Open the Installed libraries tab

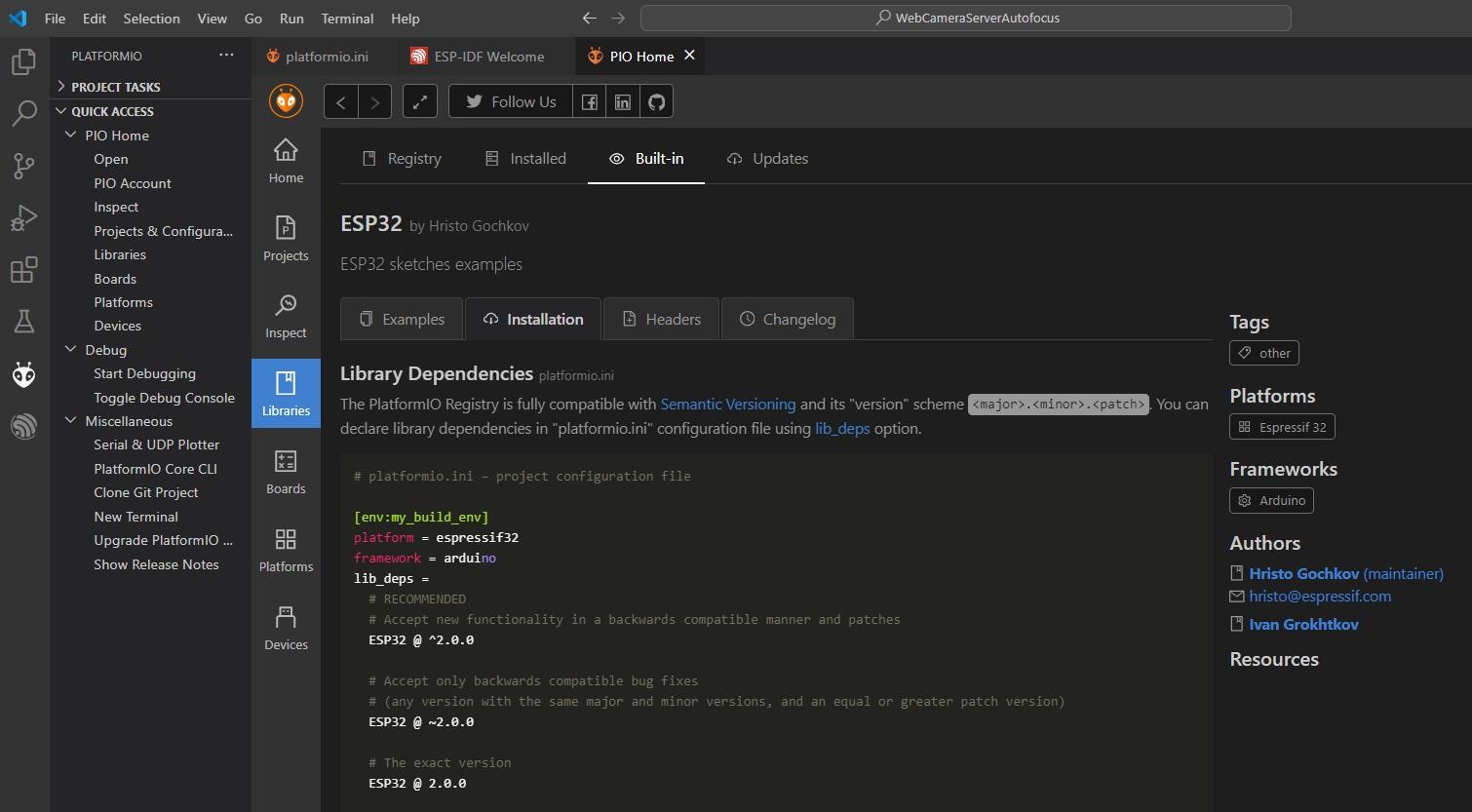click(x=525, y=158)
